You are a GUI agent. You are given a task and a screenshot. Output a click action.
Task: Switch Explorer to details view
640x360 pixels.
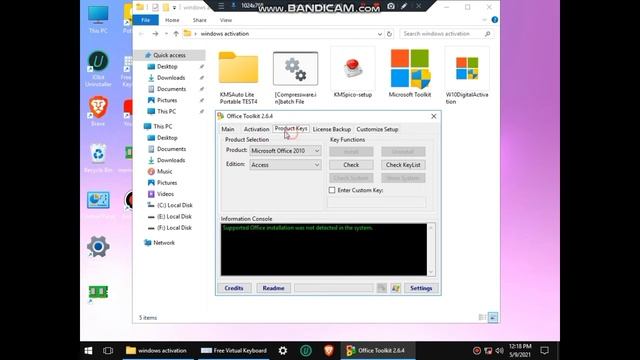click(482, 317)
